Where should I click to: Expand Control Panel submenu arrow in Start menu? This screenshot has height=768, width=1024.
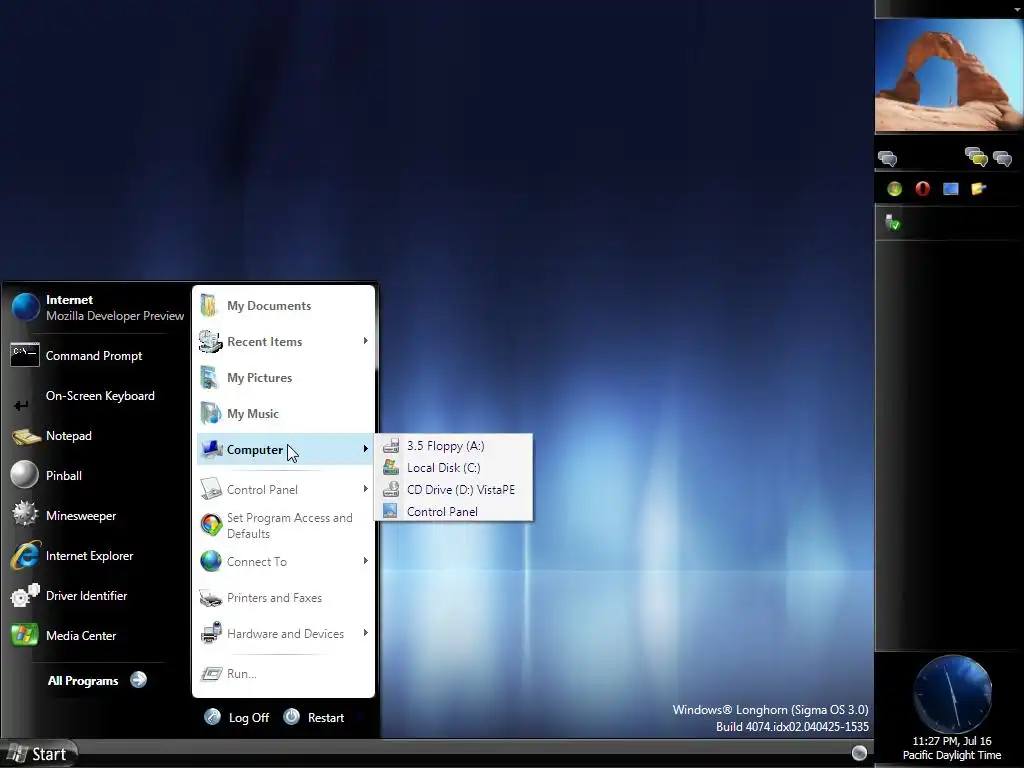point(365,489)
